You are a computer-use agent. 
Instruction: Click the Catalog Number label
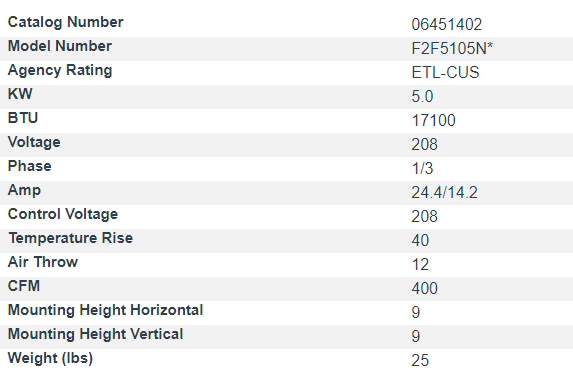66,22
